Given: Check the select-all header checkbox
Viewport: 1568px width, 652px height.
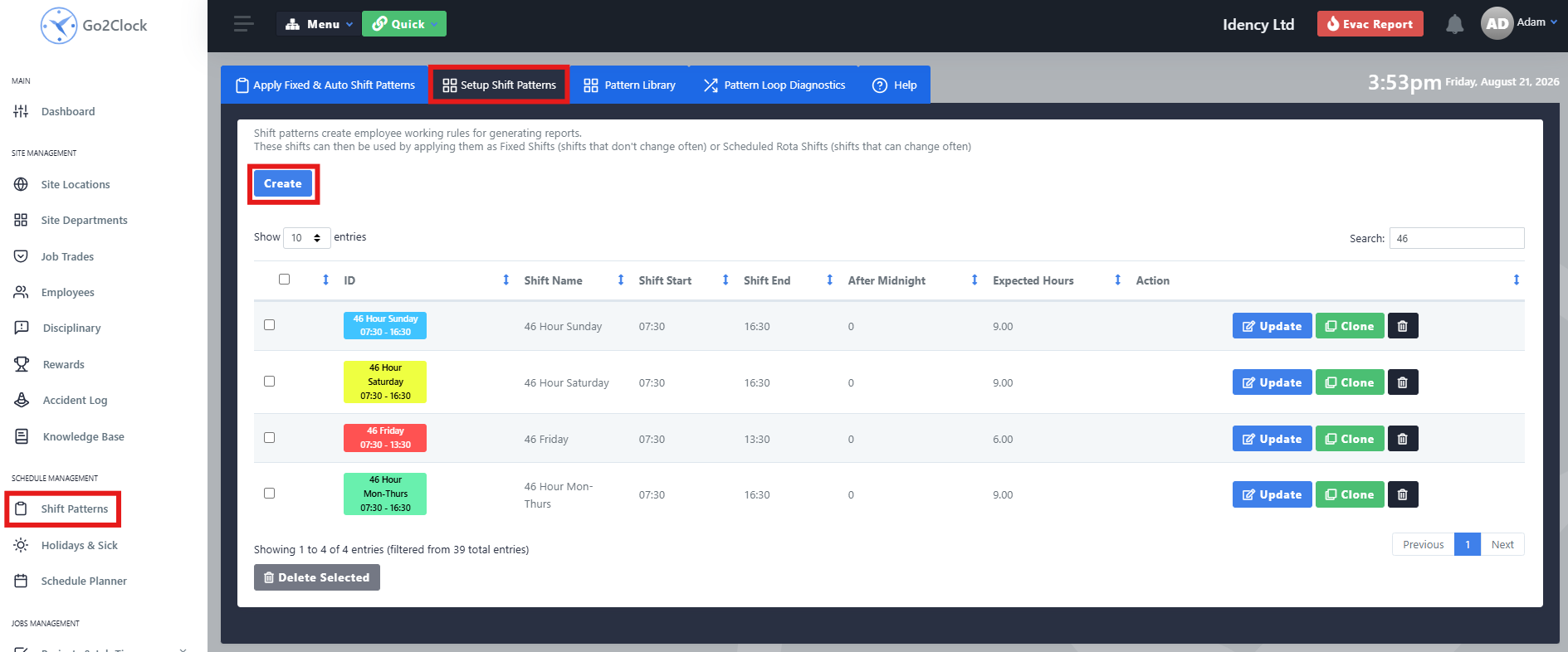Looking at the screenshot, I should coord(285,280).
